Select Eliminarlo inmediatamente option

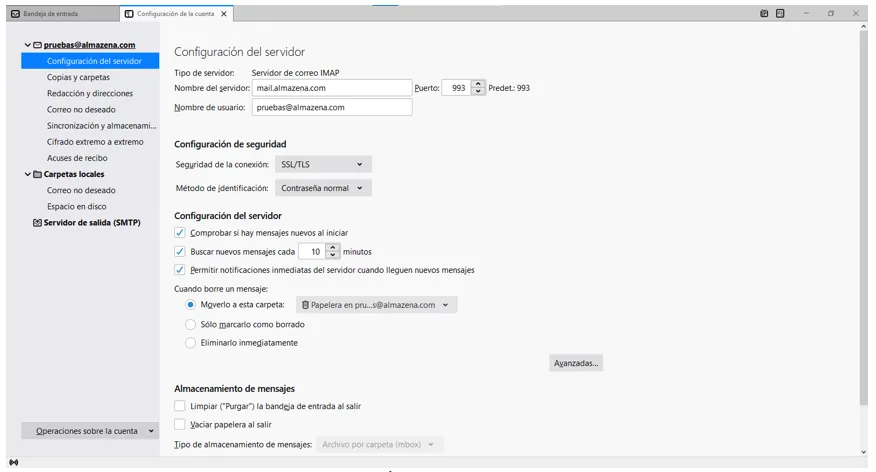[x=191, y=342]
